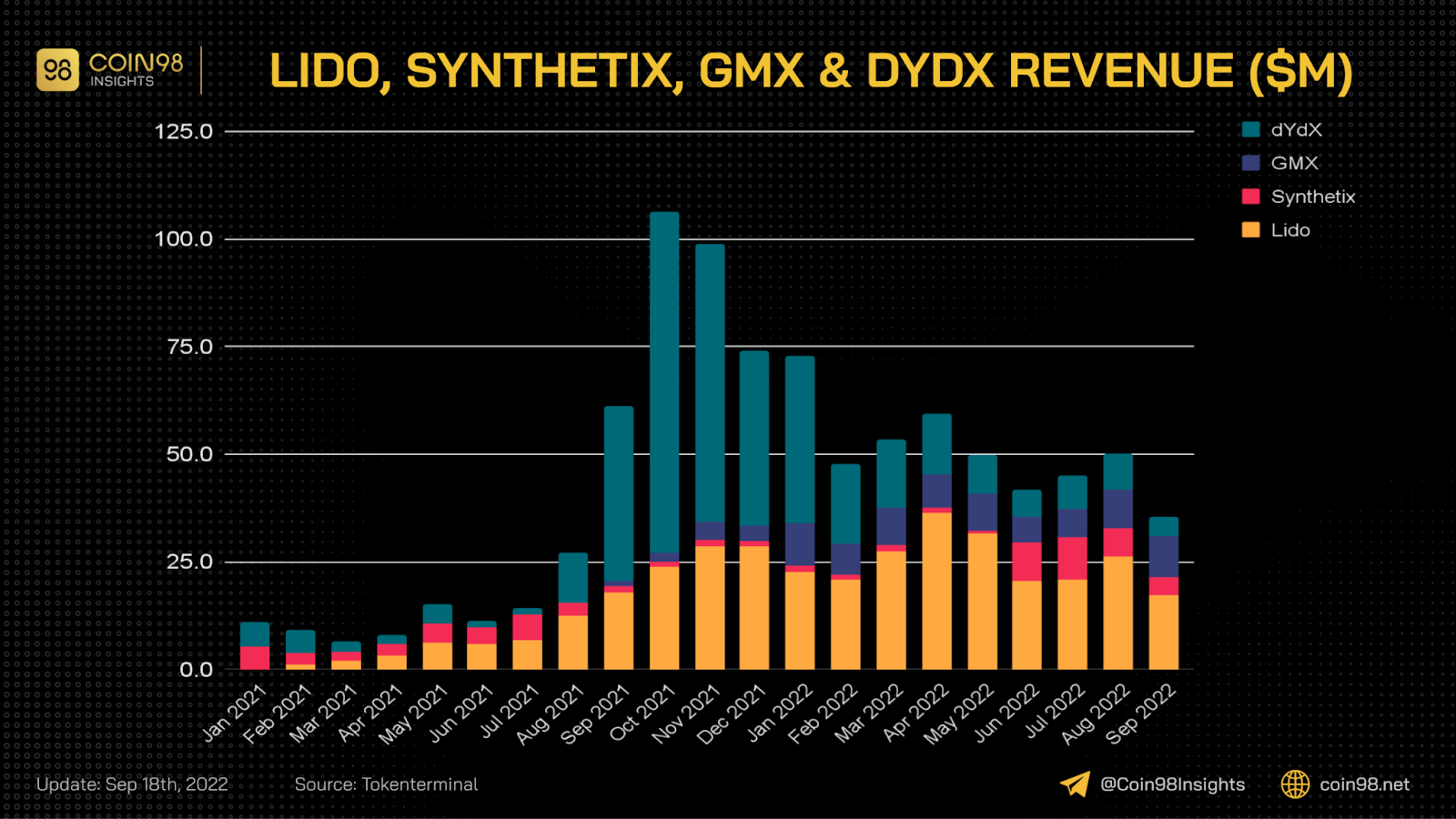Click the Sep 2021 dYdX bar segment
Image resolution: width=1456 pixels, height=819 pixels.
[619, 494]
